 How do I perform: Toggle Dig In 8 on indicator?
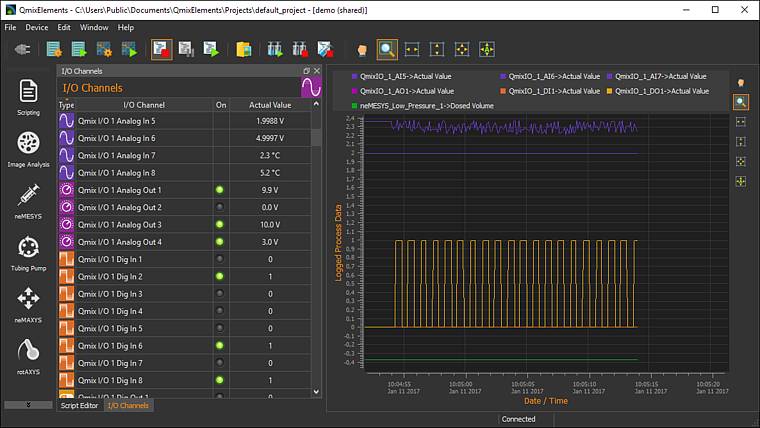point(220,380)
